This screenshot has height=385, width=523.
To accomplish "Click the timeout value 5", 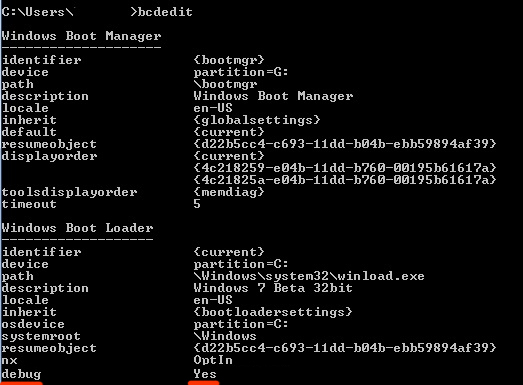I will (x=197, y=204).
